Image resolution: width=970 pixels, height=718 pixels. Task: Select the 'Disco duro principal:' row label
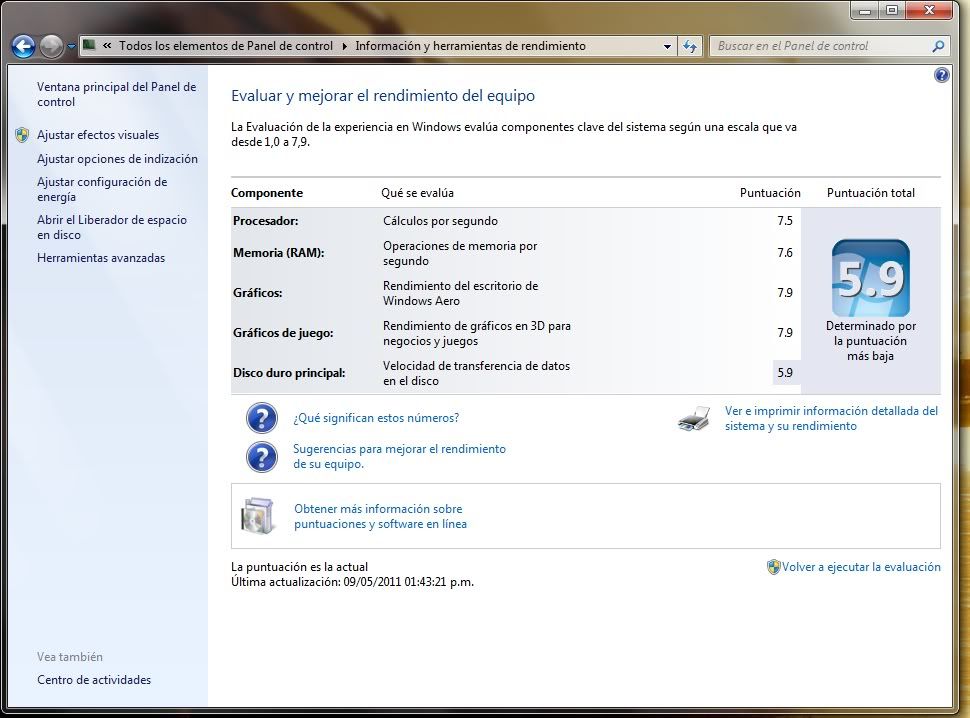point(289,373)
